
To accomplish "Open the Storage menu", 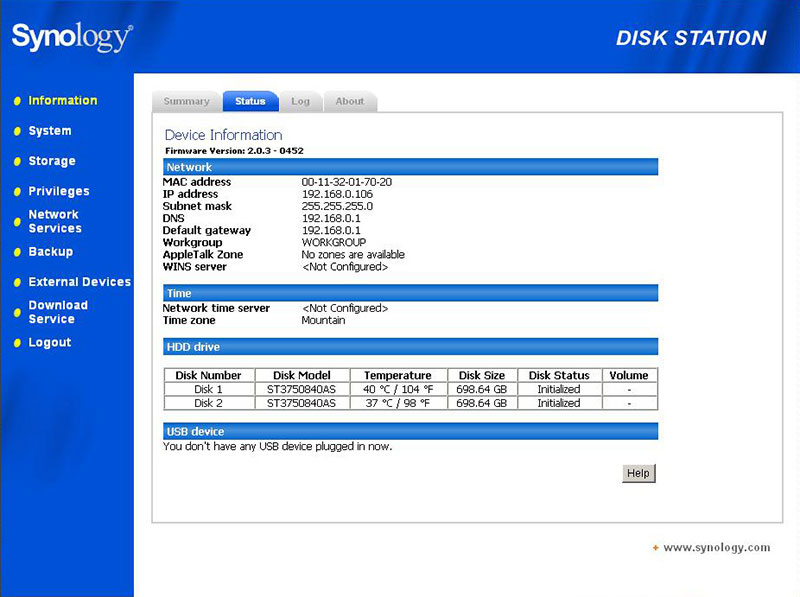I will click(x=52, y=161).
